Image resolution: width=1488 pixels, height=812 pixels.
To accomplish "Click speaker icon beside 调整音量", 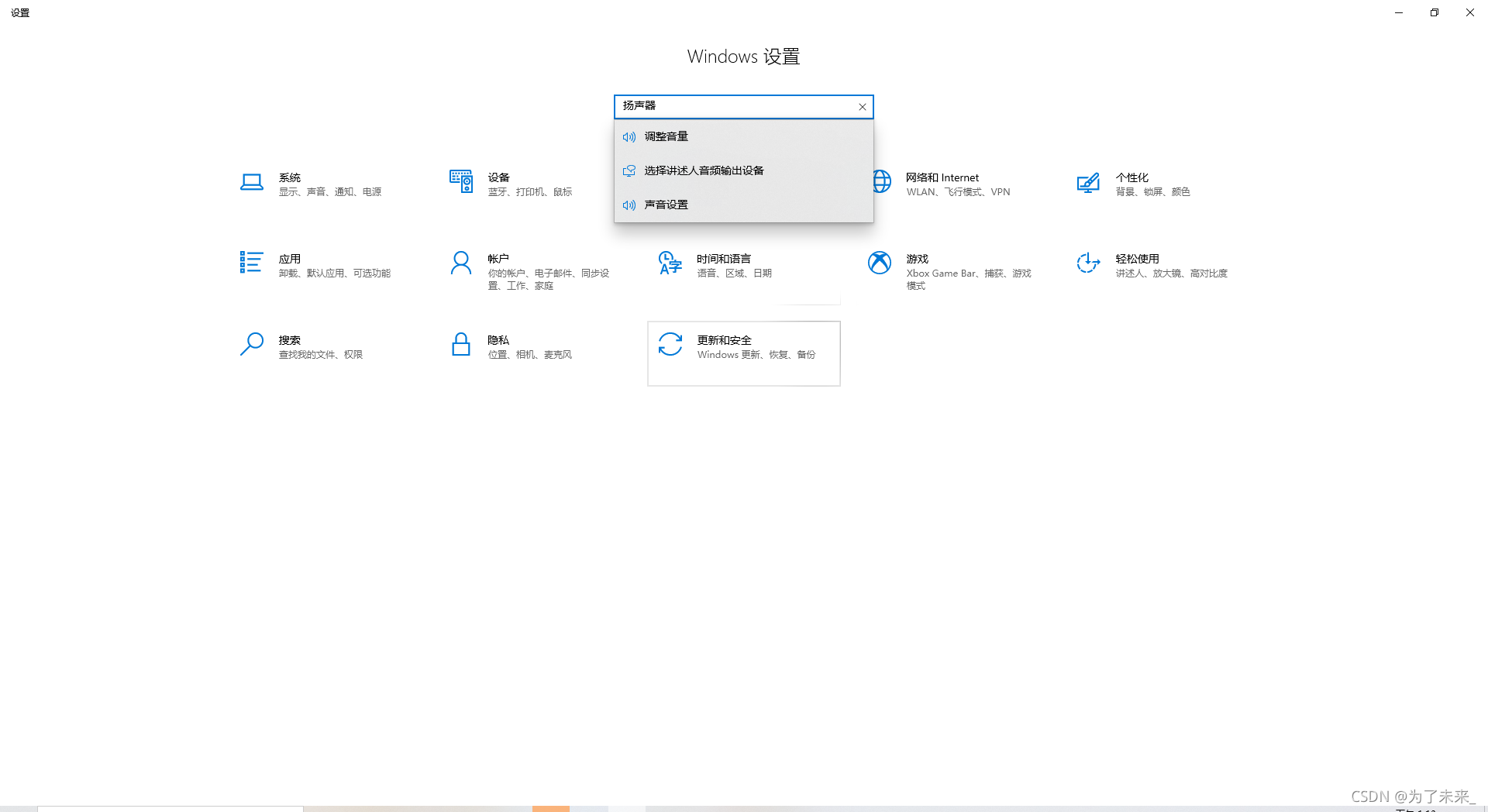I will [629, 136].
